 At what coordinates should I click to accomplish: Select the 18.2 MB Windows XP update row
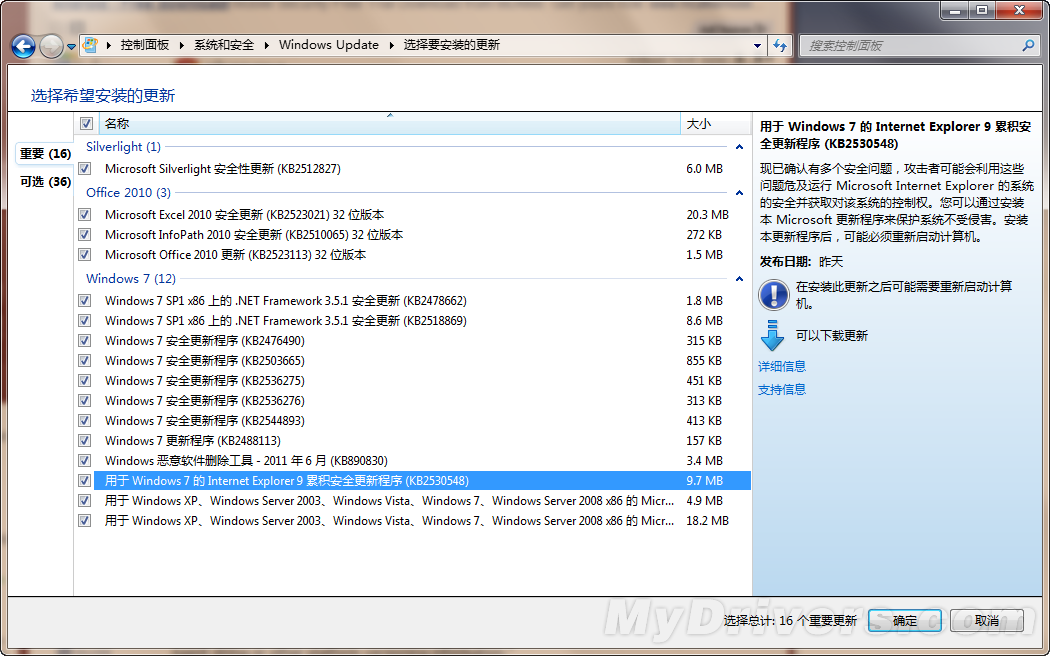[x=422, y=521]
